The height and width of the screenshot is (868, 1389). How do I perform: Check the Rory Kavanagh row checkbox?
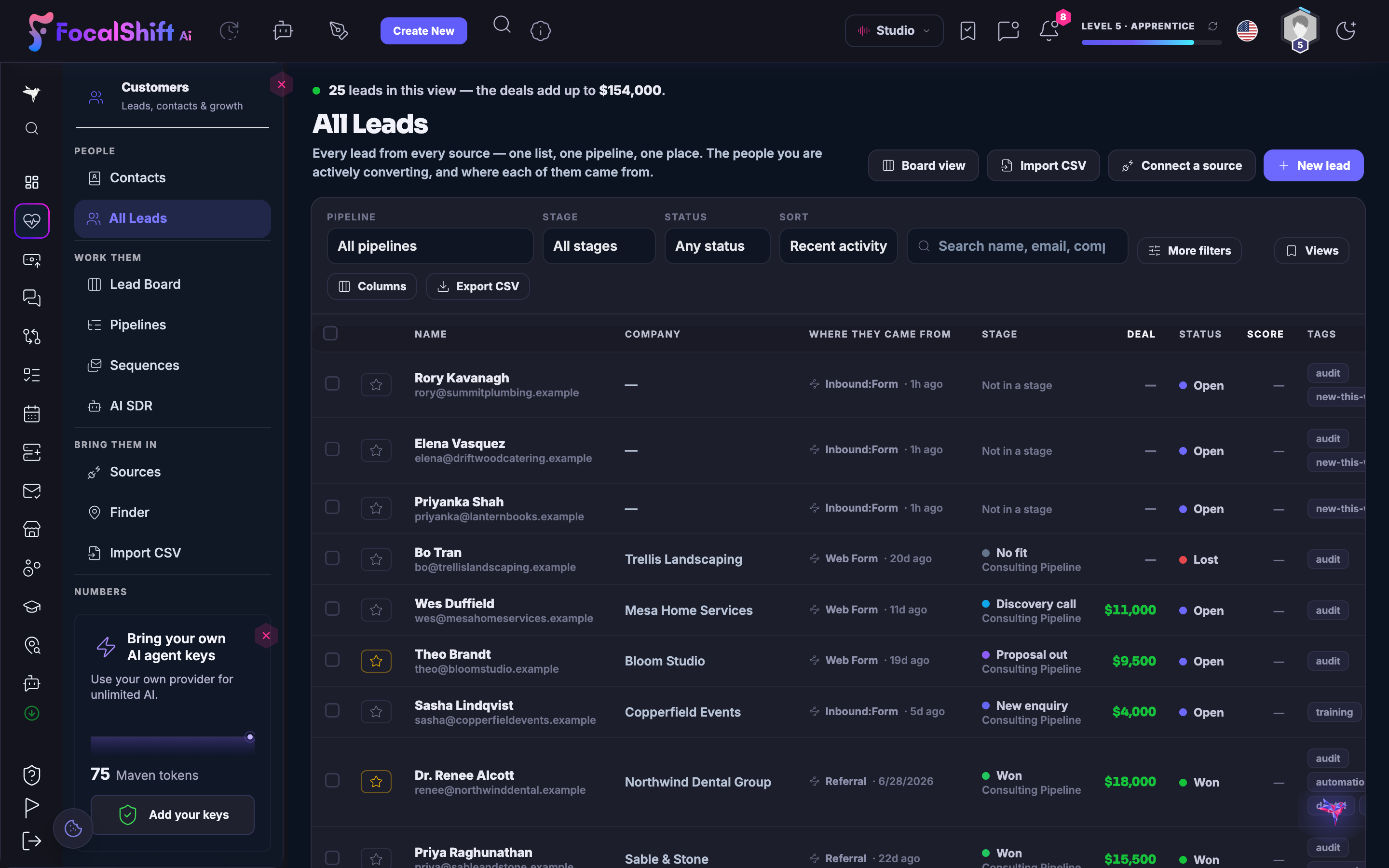click(x=332, y=383)
